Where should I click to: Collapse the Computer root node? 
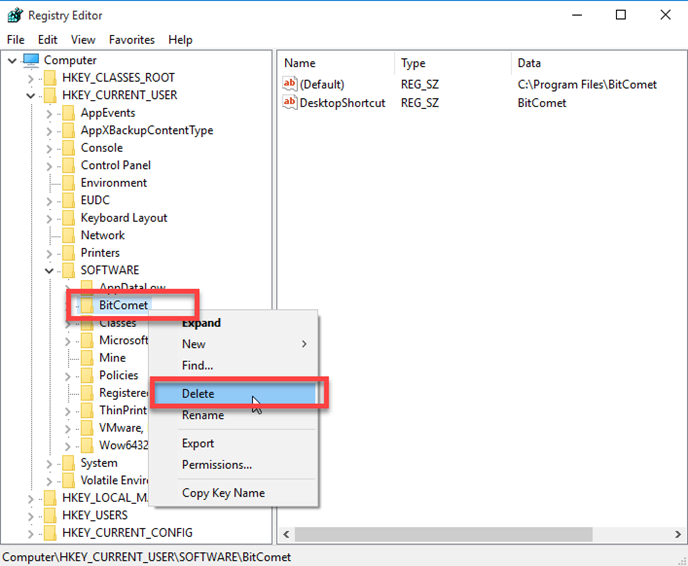point(12,61)
